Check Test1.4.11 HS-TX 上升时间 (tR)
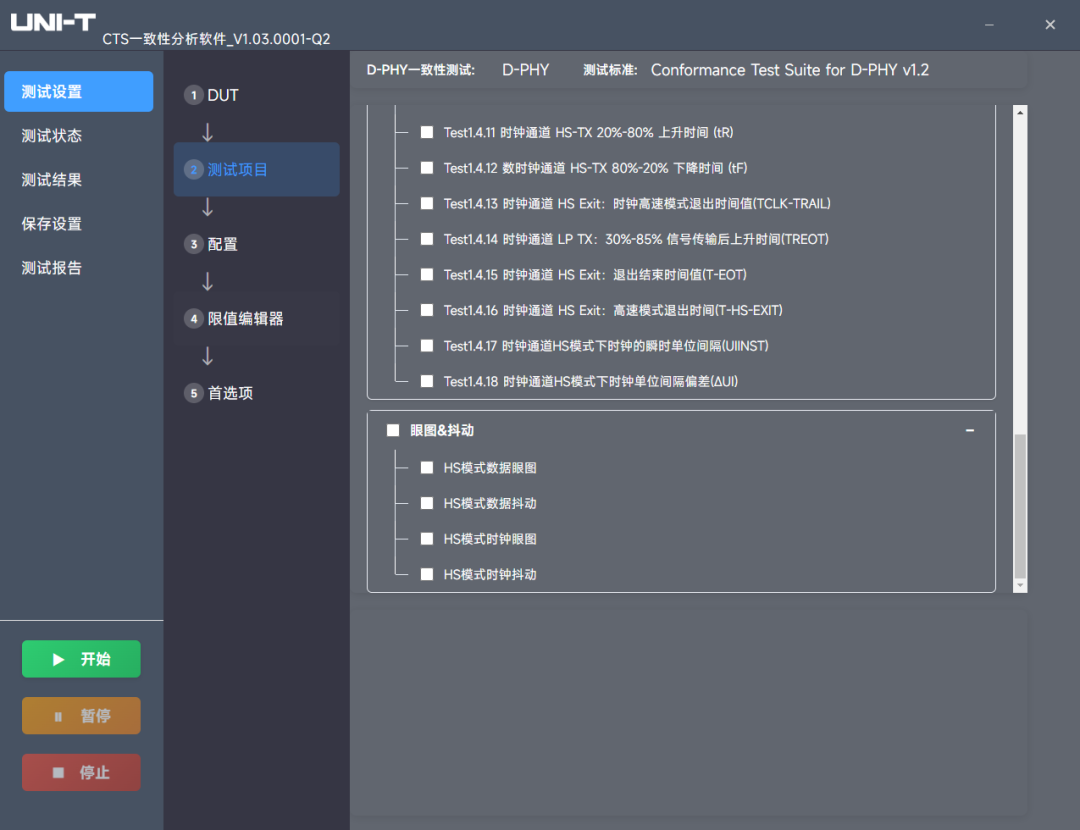The height and width of the screenshot is (830, 1080). tap(427, 132)
